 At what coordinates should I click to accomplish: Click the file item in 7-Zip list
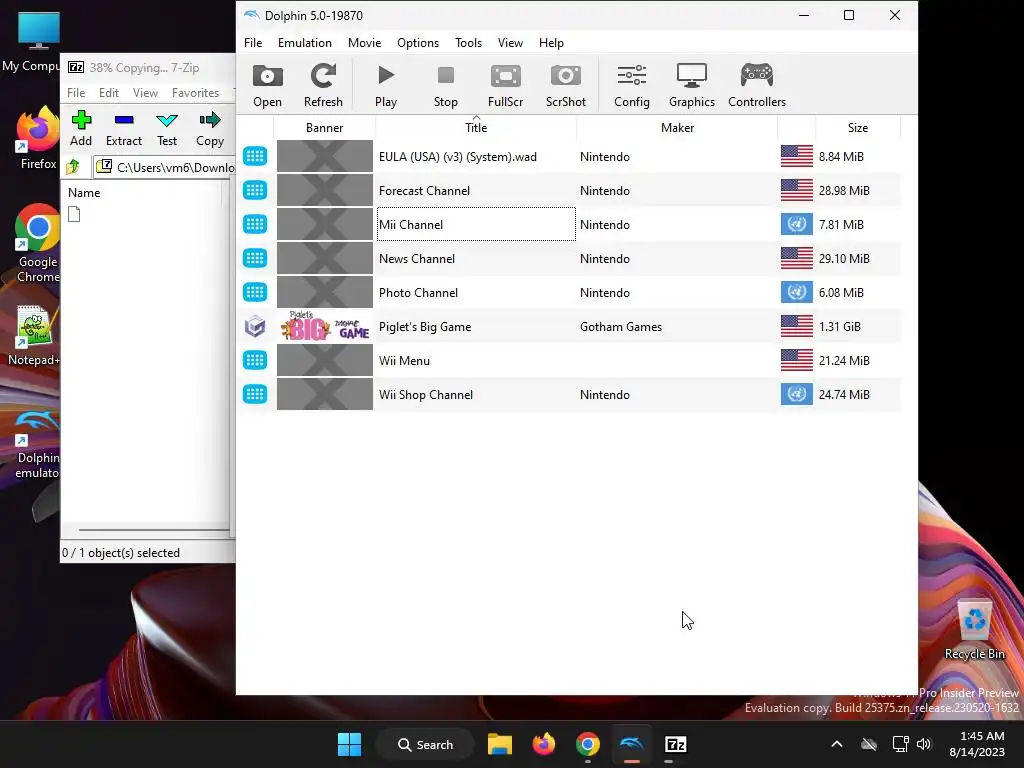pyautogui.click(x=74, y=214)
